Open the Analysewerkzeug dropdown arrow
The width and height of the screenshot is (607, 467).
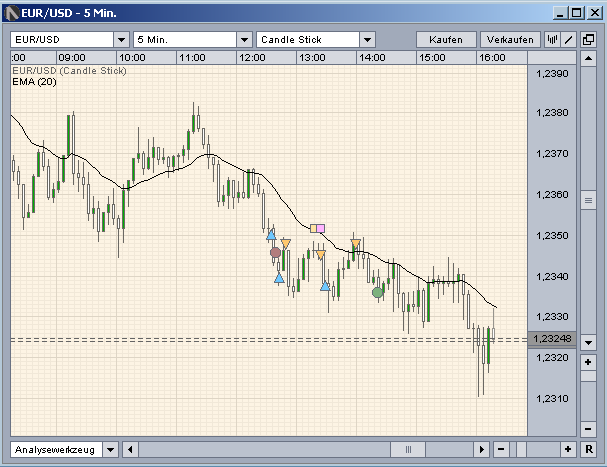pyautogui.click(x=111, y=450)
